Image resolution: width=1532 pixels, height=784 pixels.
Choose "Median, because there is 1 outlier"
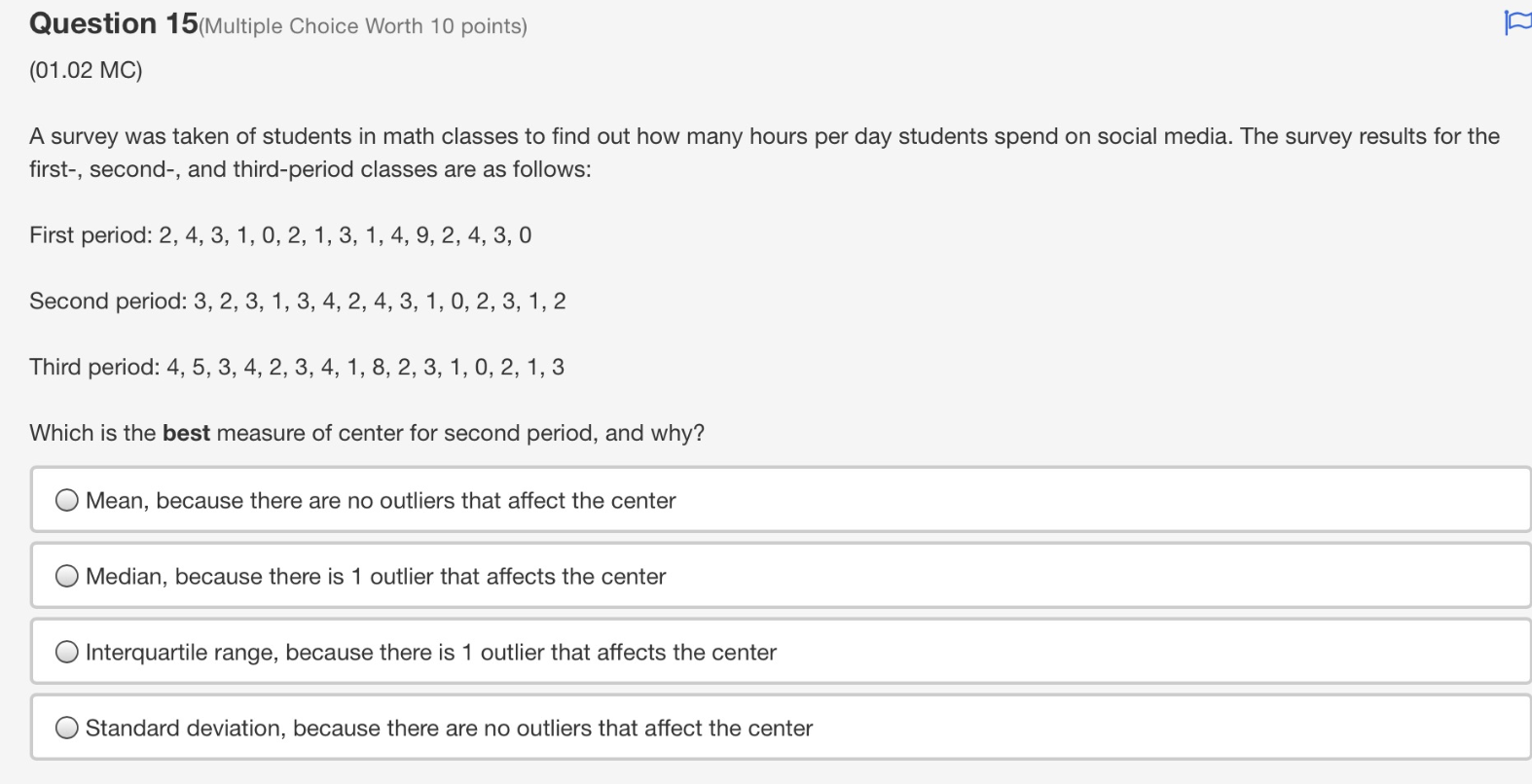point(376,576)
